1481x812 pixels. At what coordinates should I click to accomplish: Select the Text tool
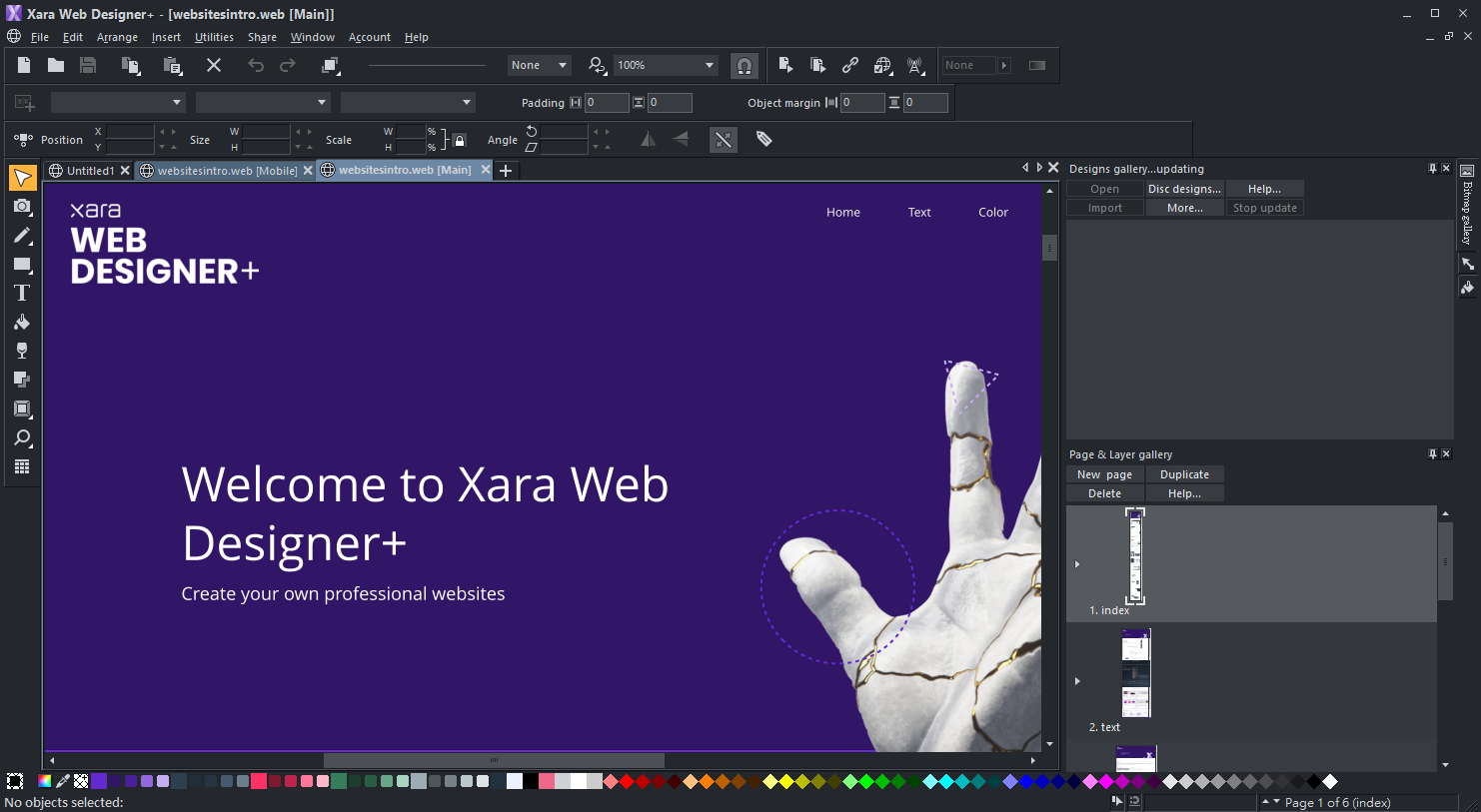22,293
